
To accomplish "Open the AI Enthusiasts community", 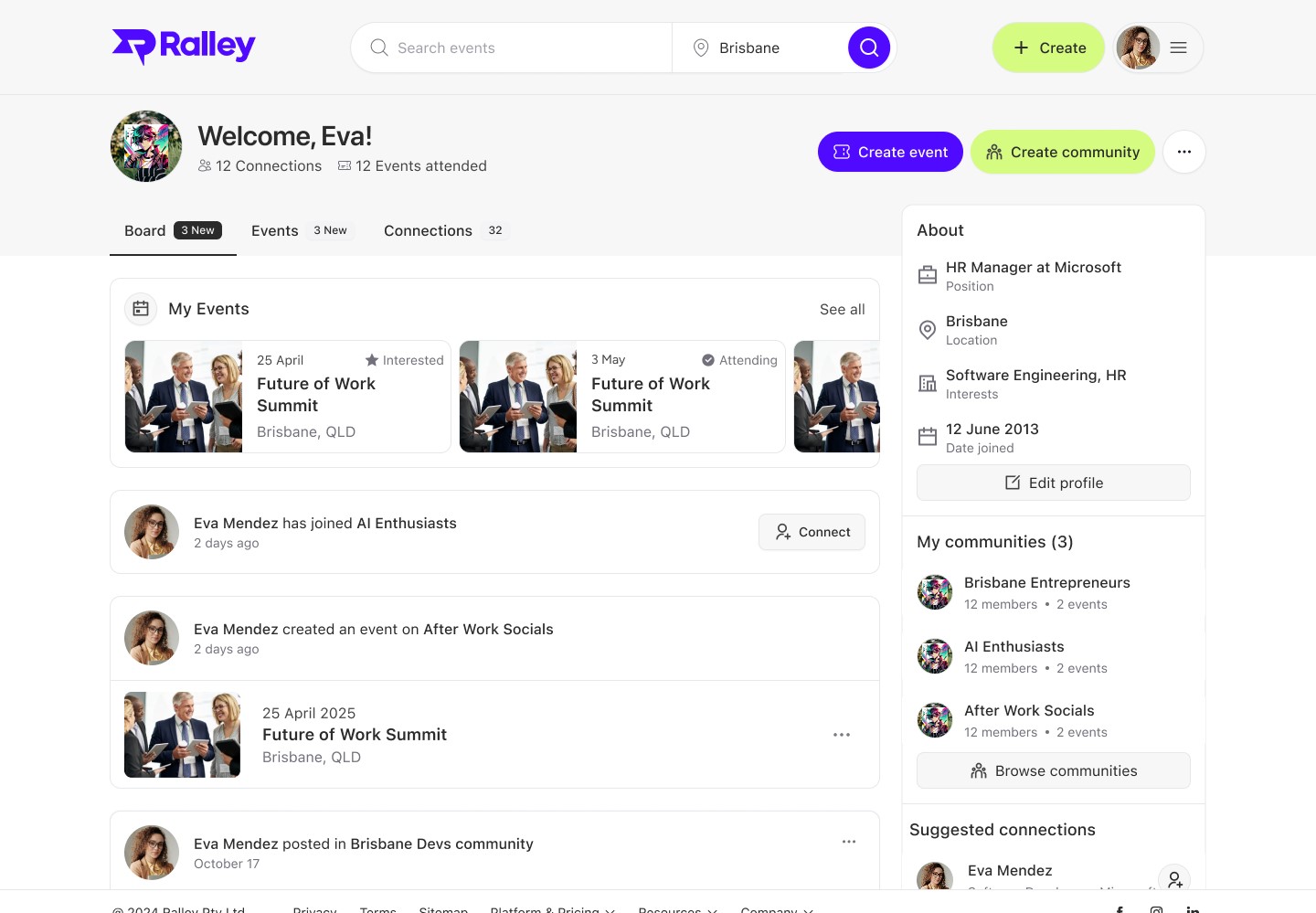I will 1014,647.
